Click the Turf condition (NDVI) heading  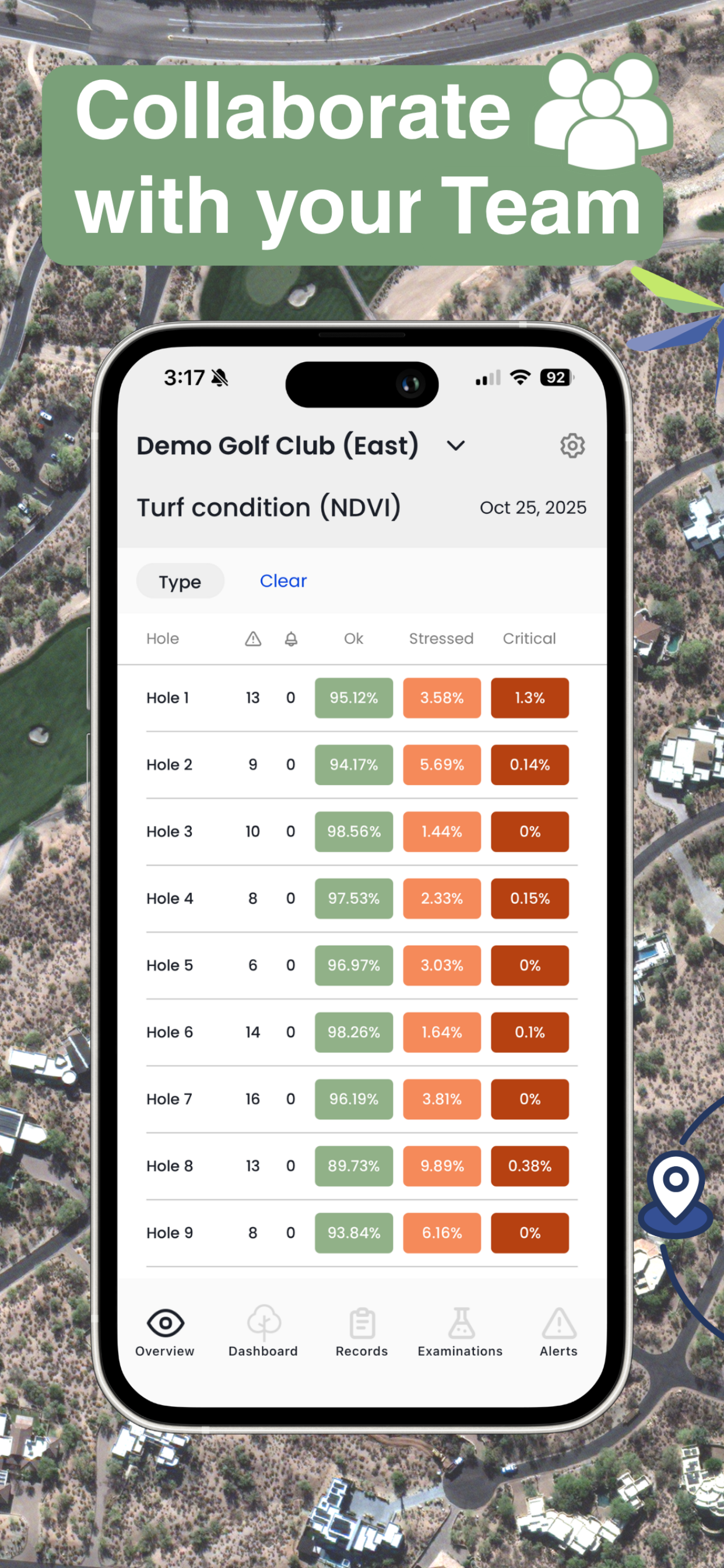click(x=268, y=508)
